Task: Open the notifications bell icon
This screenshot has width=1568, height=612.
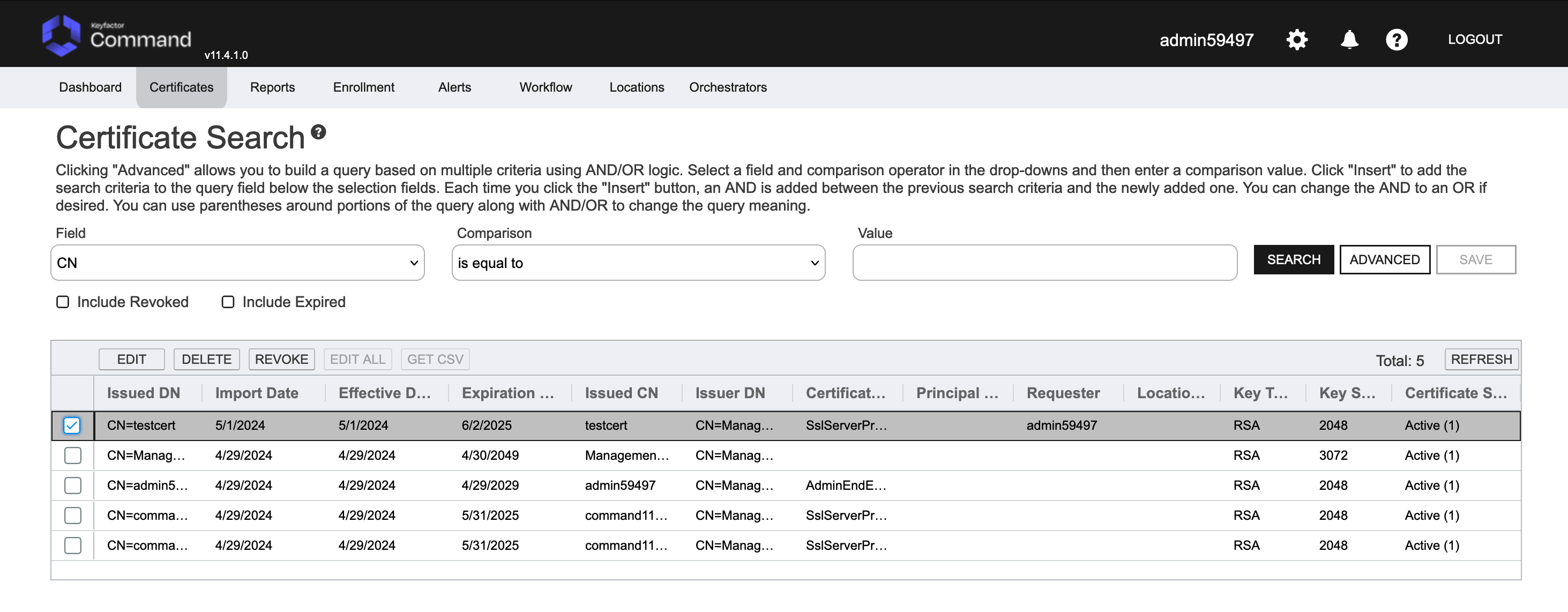Action: [1349, 40]
